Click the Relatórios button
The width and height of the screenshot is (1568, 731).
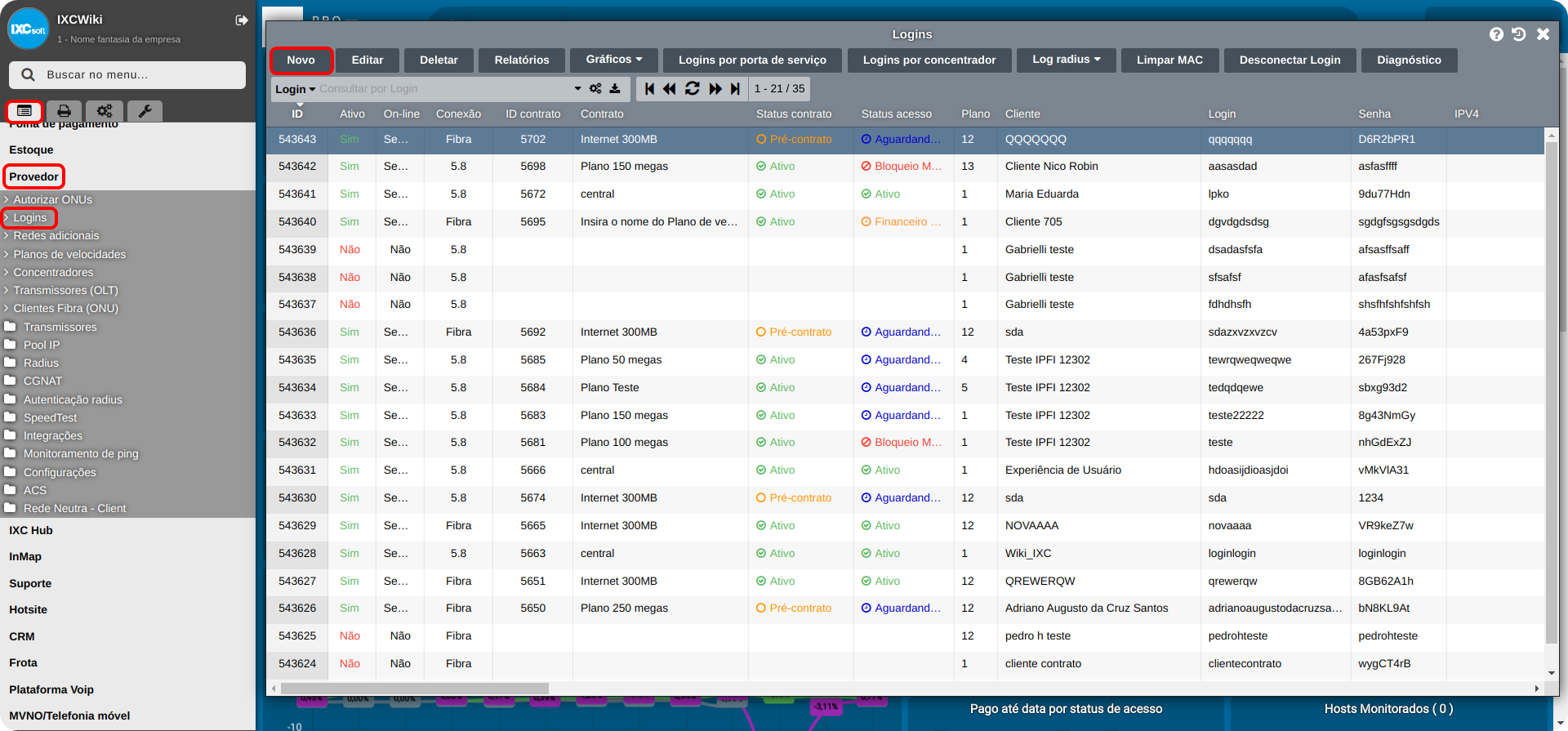(x=522, y=60)
